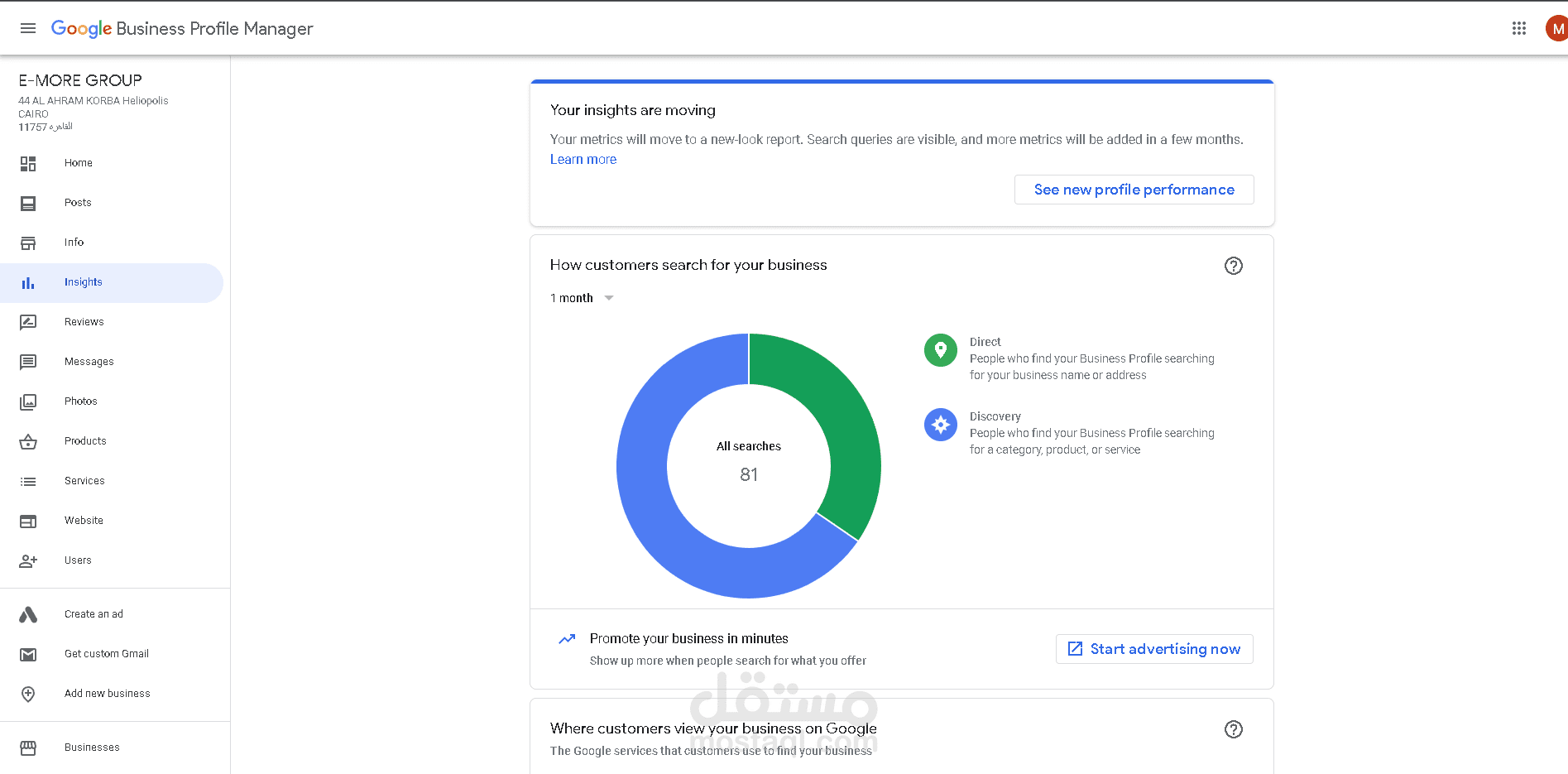Open the Google apps grid

(1518, 28)
